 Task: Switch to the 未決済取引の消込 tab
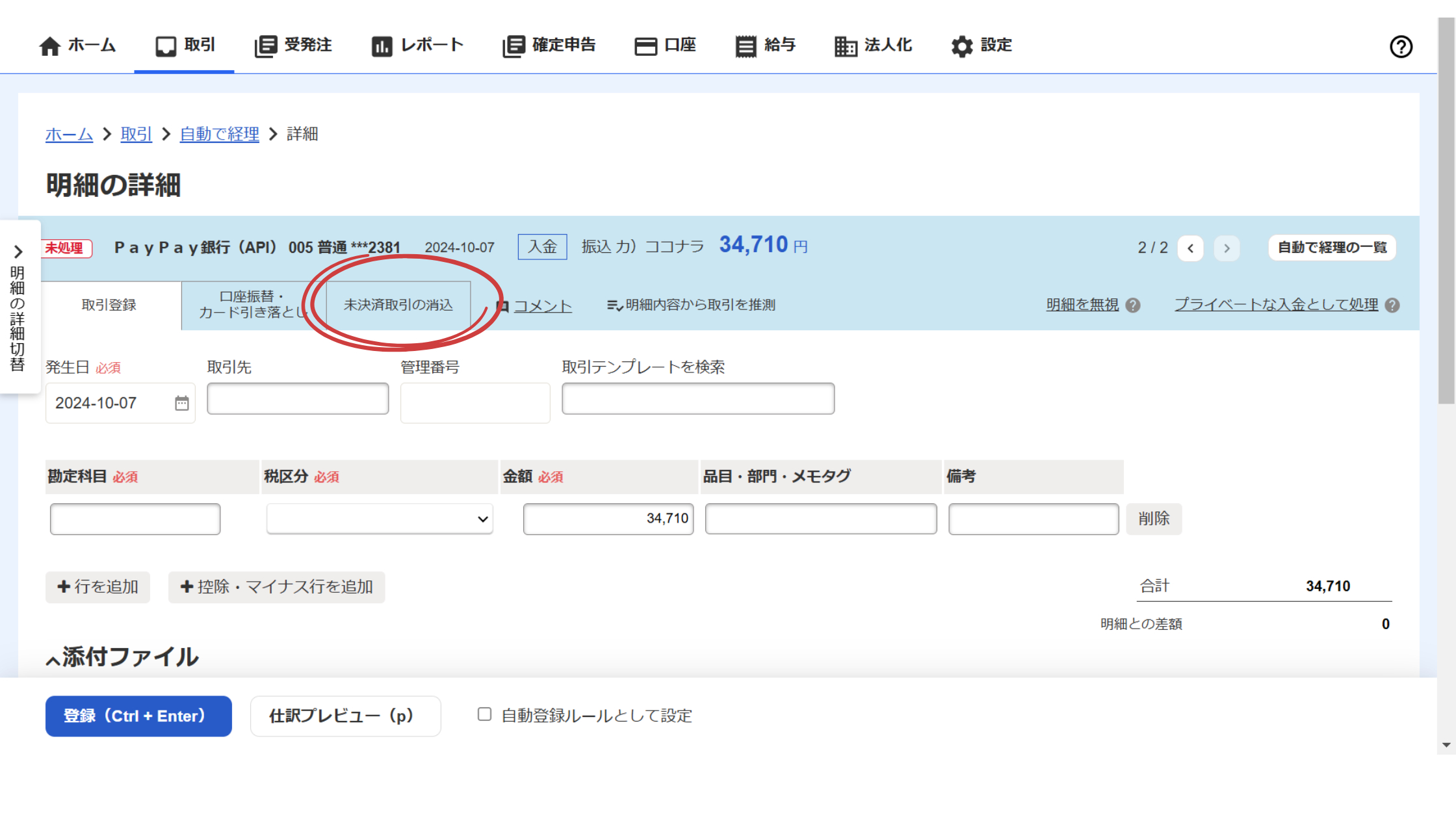[398, 305]
